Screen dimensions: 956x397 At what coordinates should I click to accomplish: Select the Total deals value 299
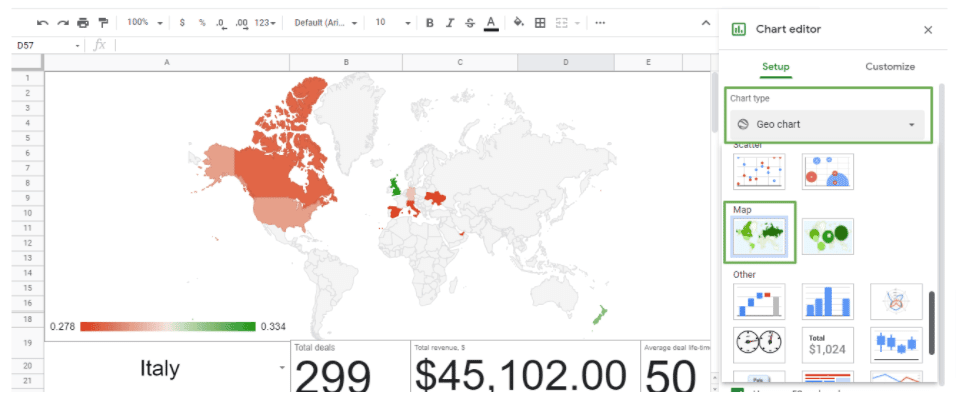point(333,375)
